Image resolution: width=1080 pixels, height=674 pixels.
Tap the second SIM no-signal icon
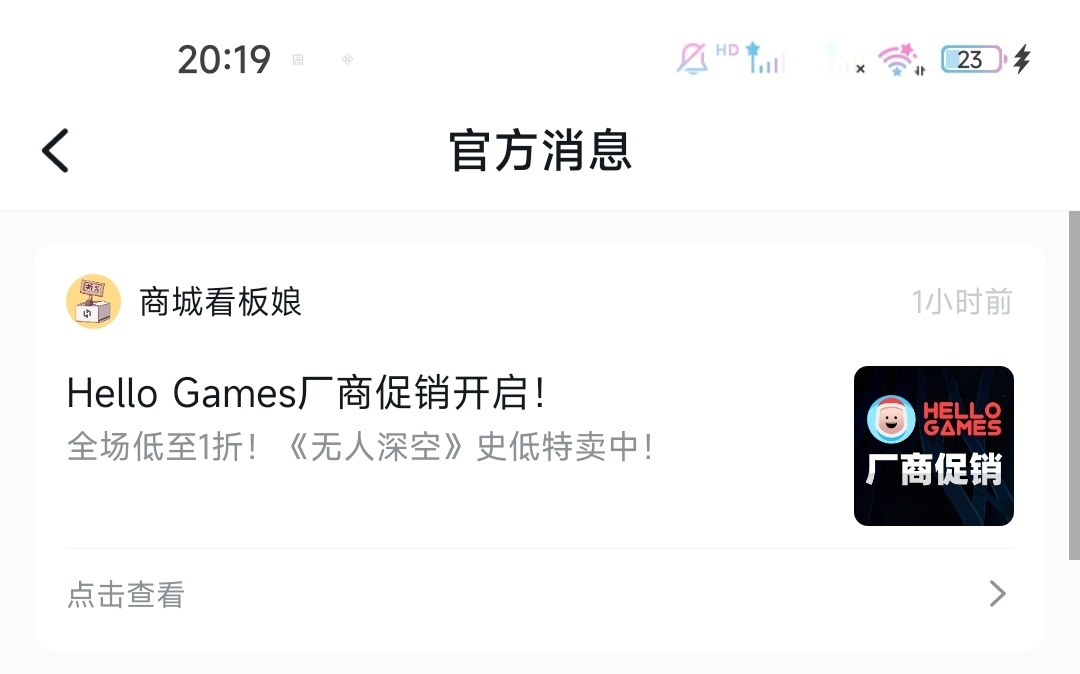[846, 59]
